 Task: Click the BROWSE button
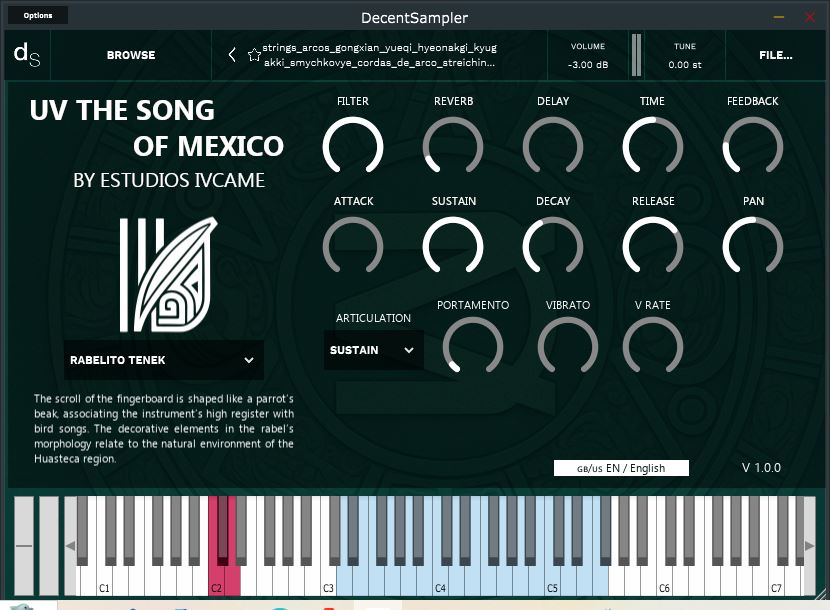[x=131, y=55]
